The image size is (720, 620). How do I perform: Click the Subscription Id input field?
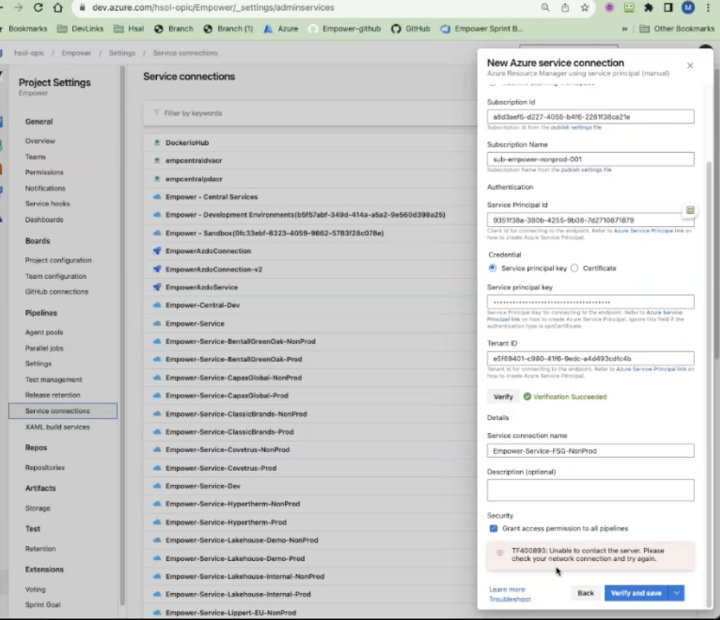pos(591,117)
